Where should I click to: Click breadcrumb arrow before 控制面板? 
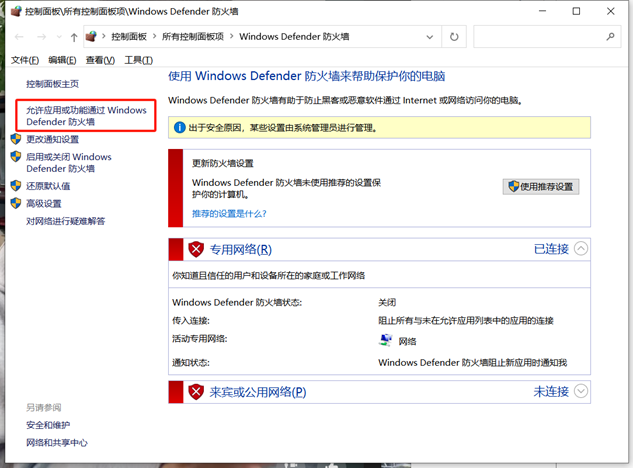coord(104,37)
